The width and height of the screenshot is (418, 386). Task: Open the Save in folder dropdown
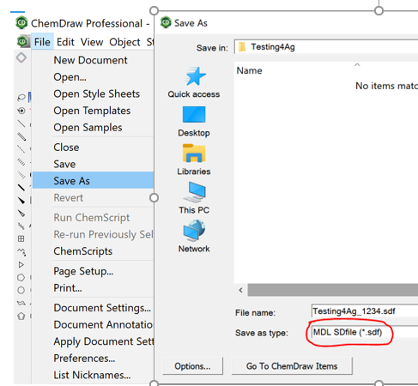coord(326,47)
